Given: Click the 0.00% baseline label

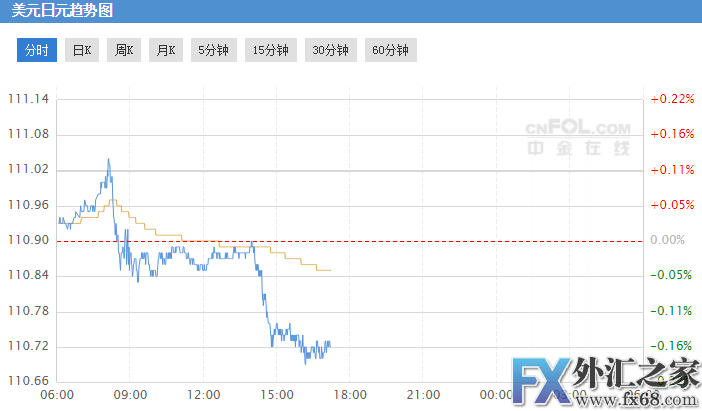Looking at the screenshot, I should pos(667,240).
